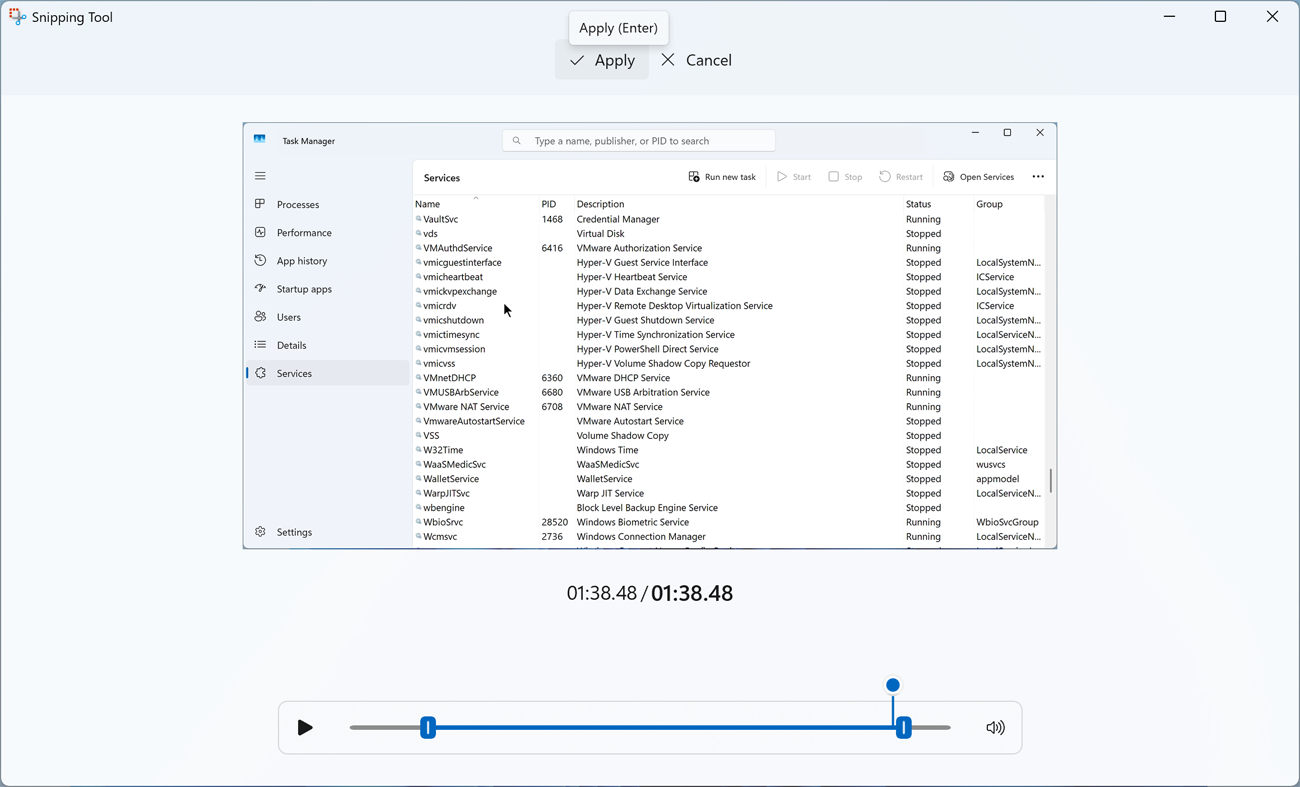The image size is (1300, 787).
Task: Click the Snipping Tool app icon in the title bar
Action: tap(17, 17)
